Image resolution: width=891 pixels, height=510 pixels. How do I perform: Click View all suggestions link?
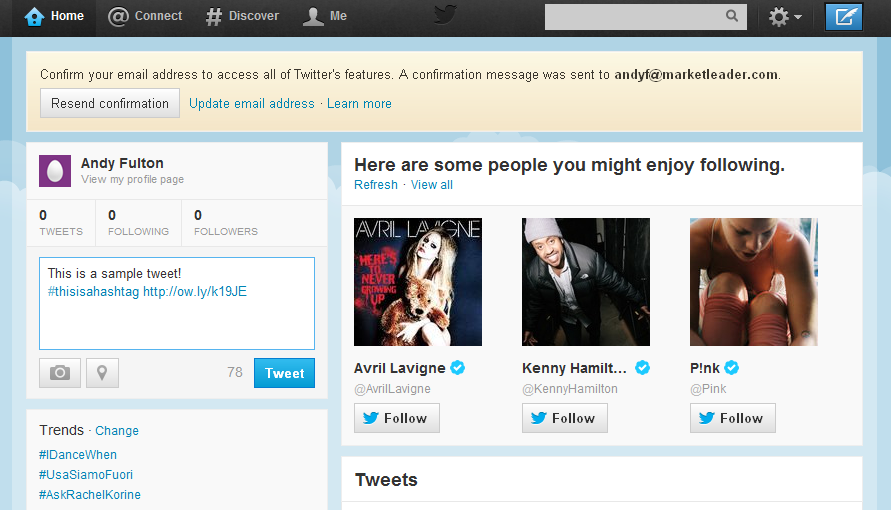coord(432,185)
